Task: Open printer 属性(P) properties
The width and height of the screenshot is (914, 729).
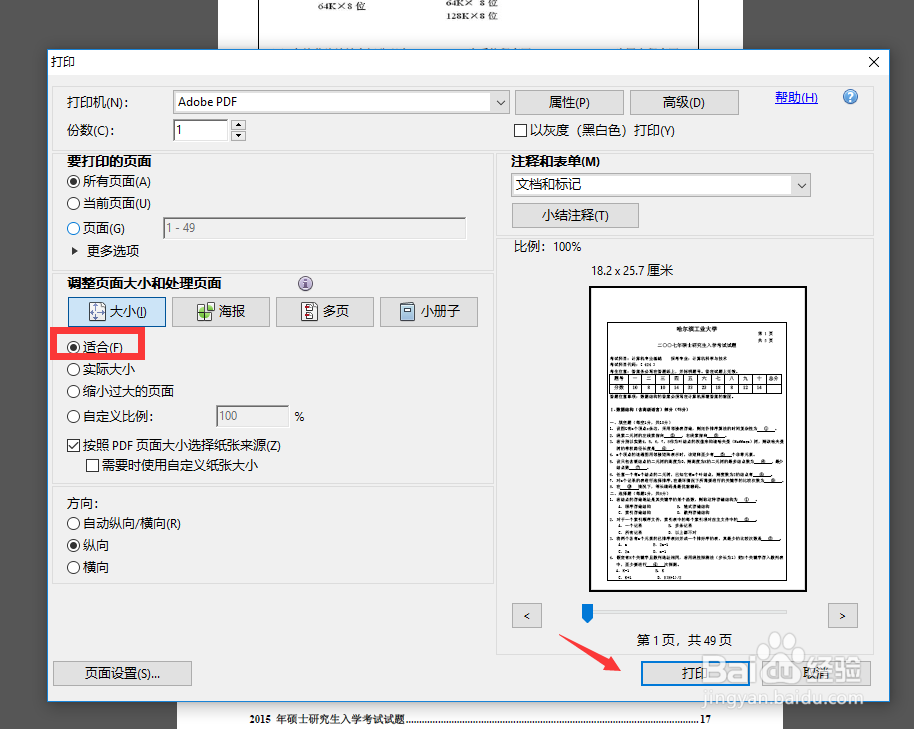Action: pyautogui.click(x=567, y=102)
